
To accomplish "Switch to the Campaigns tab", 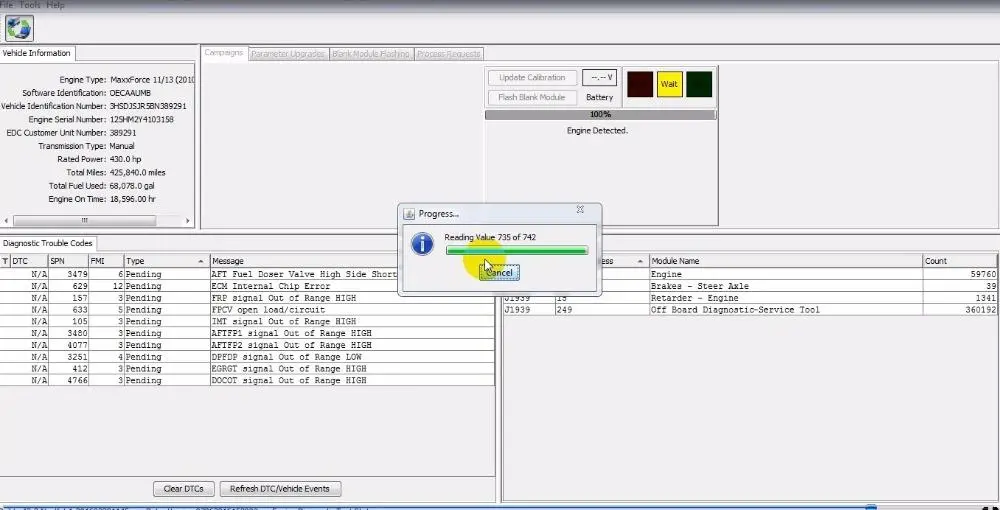I will coord(224,53).
